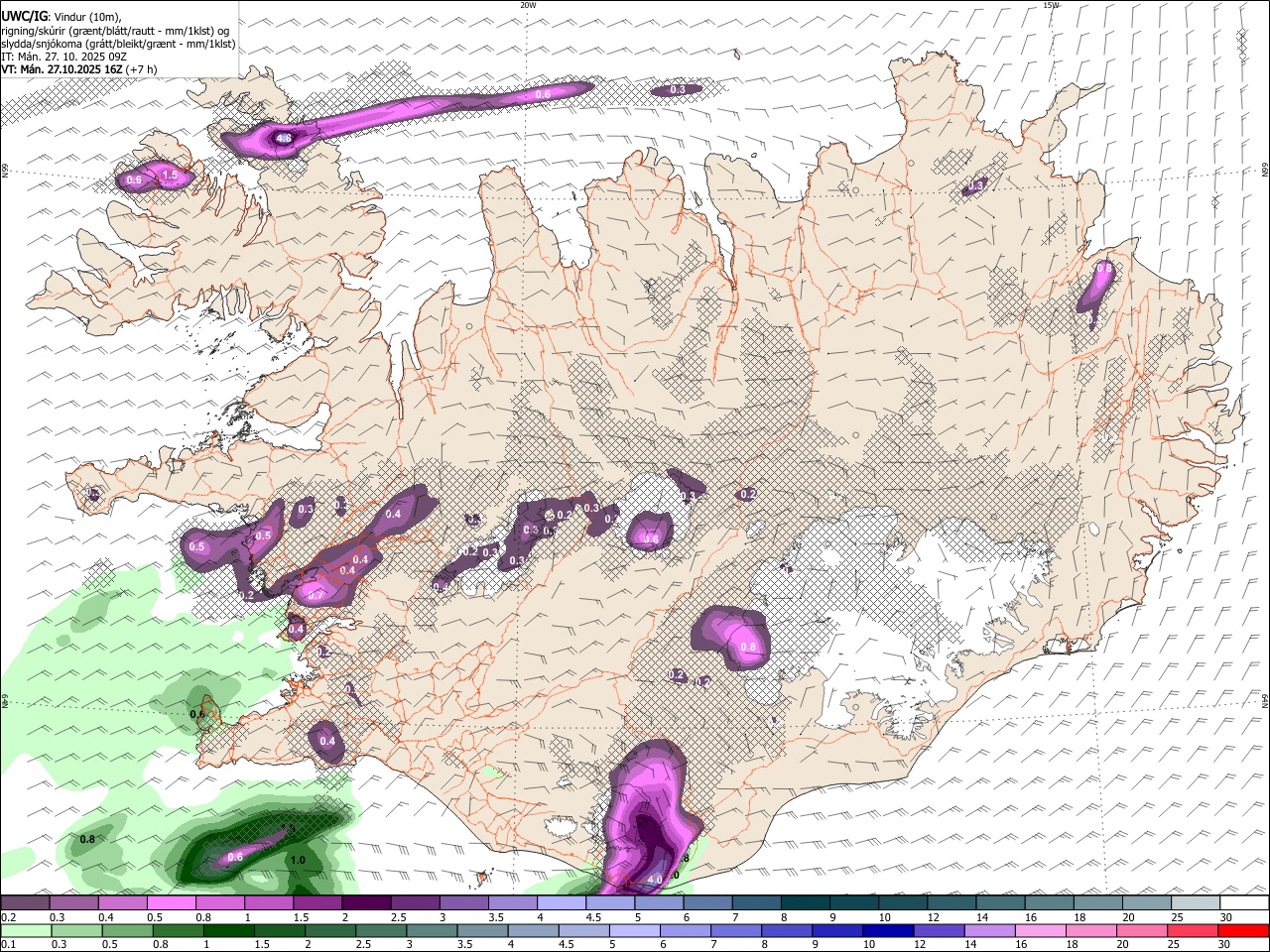The image size is (1270, 952).
Task: Select the "rigning/skúrir" legend description line
Action: (115, 31)
